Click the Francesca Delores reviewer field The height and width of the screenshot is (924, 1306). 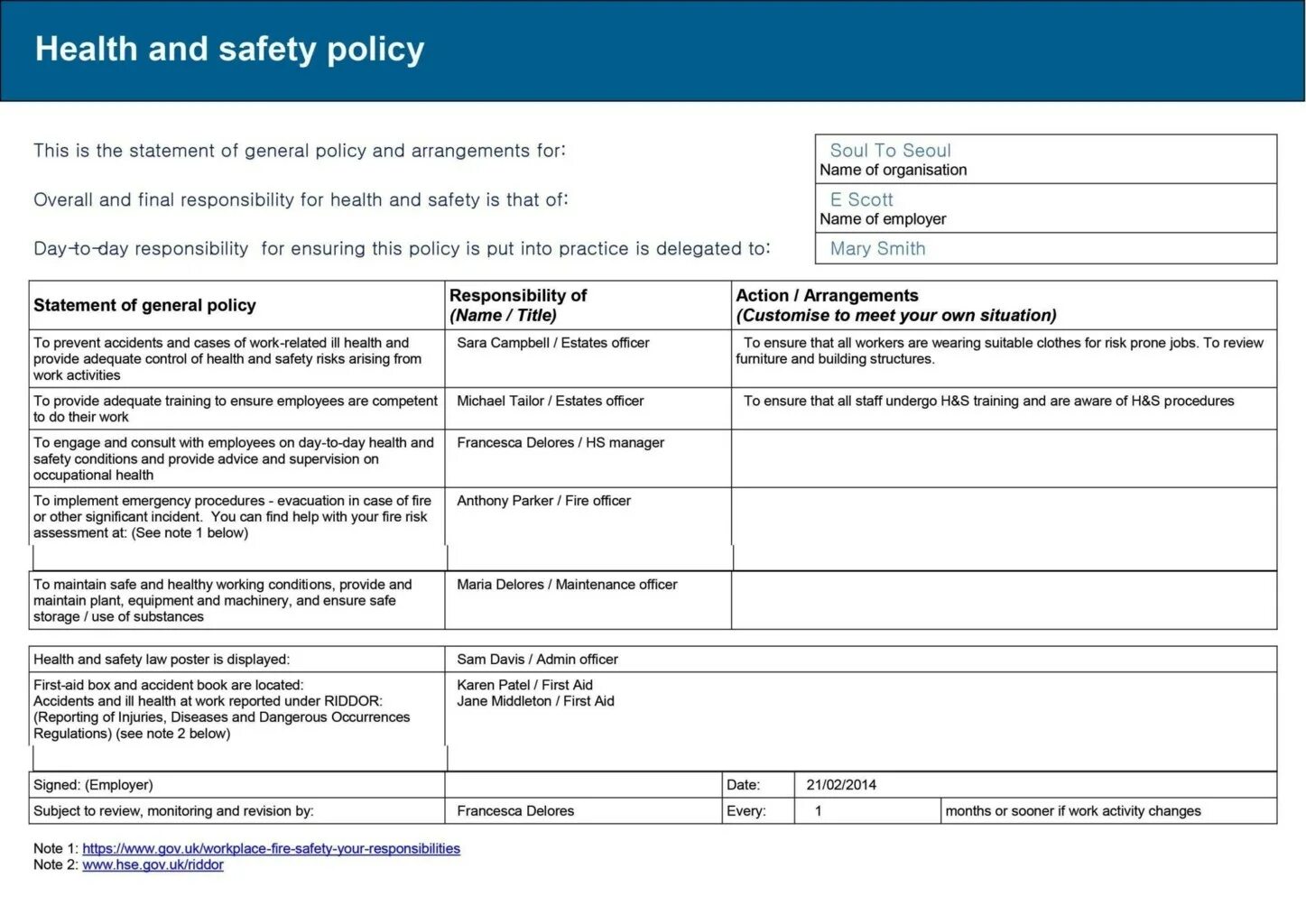583,810
